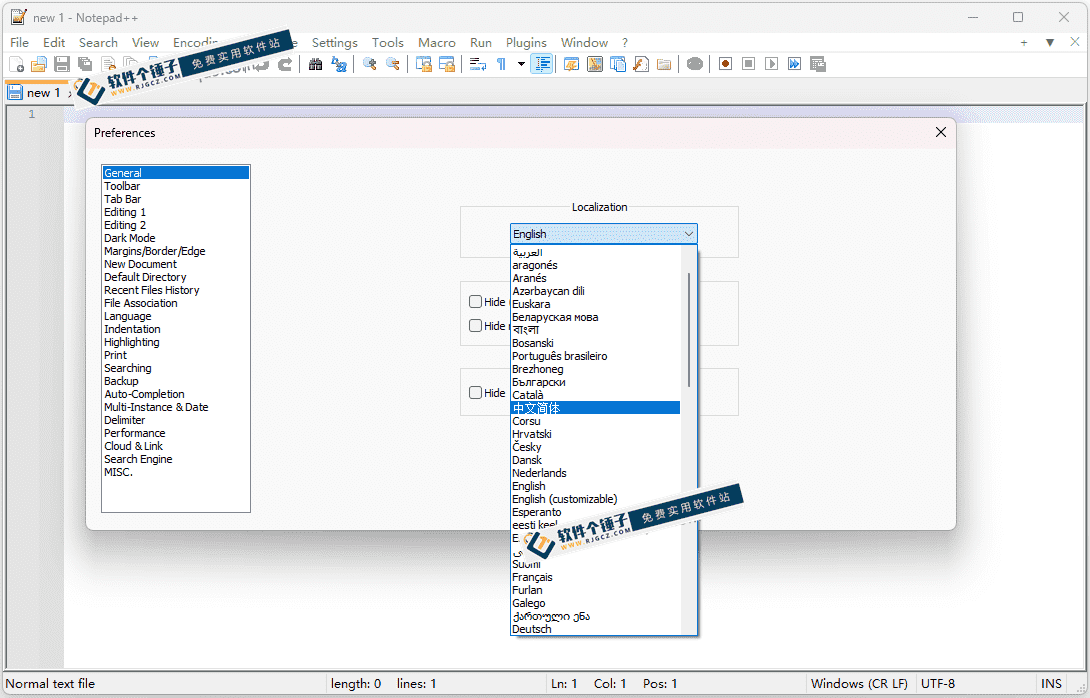The width and height of the screenshot is (1090, 698).
Task: Toggle the Monitoring (tail -f) eye icon
Action: click(x=694, y=65)
